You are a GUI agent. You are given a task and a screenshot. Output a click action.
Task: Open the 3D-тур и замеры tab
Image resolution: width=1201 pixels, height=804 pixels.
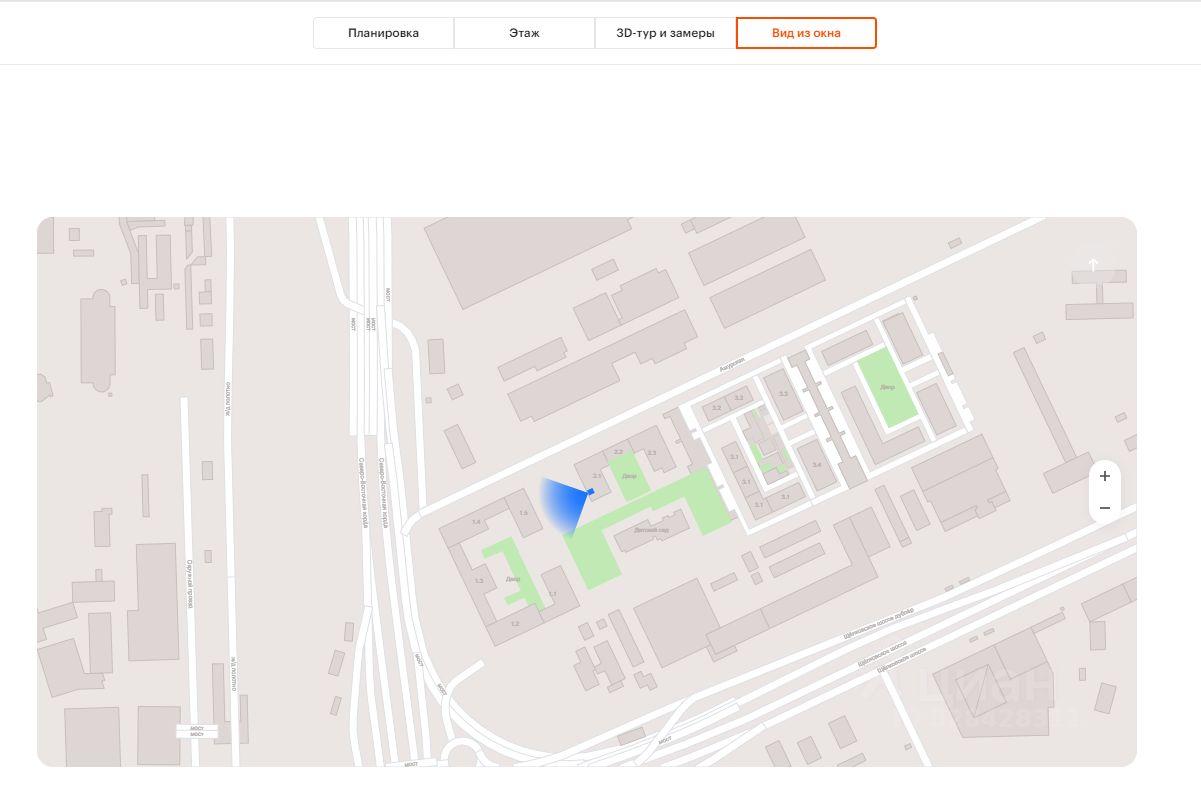pyautogui.click(x=665, y=33)
